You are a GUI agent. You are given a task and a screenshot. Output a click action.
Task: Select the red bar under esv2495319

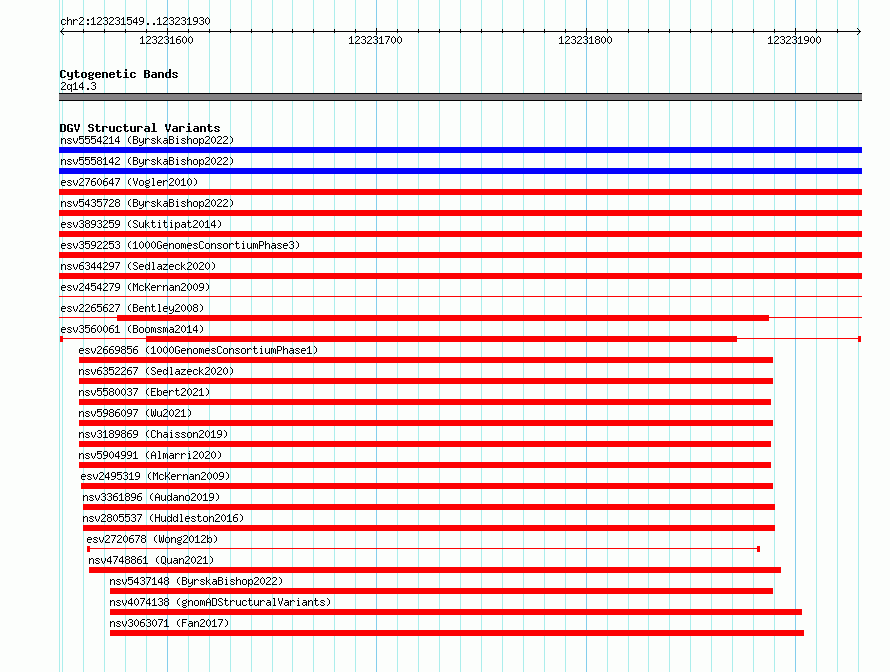point(427,486)
